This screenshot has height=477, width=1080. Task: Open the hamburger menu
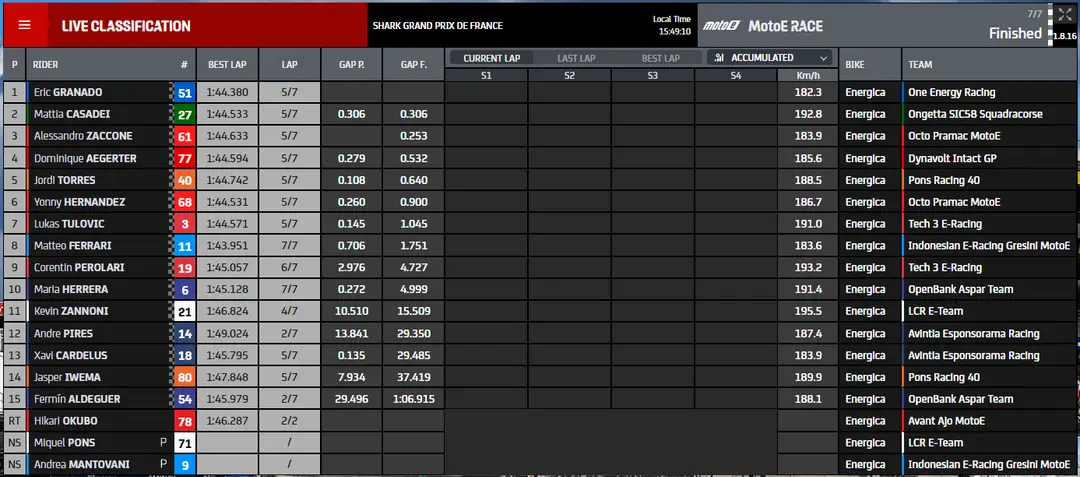click(x=25, y=25)
